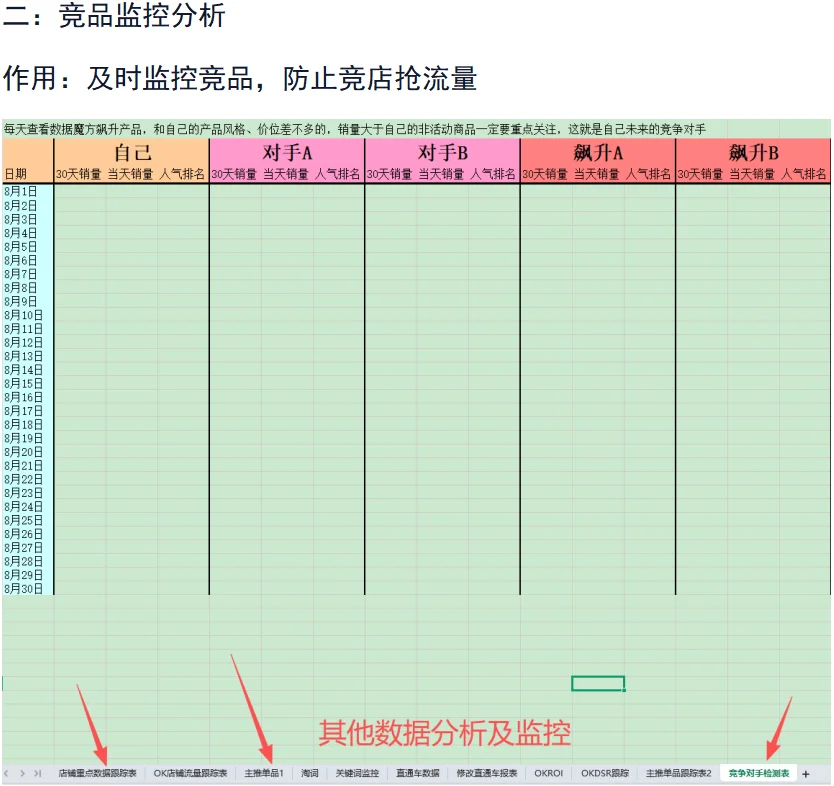Click 当天销量 under 自己
This screenshot has width=834, height=786.
click(130, 174)
